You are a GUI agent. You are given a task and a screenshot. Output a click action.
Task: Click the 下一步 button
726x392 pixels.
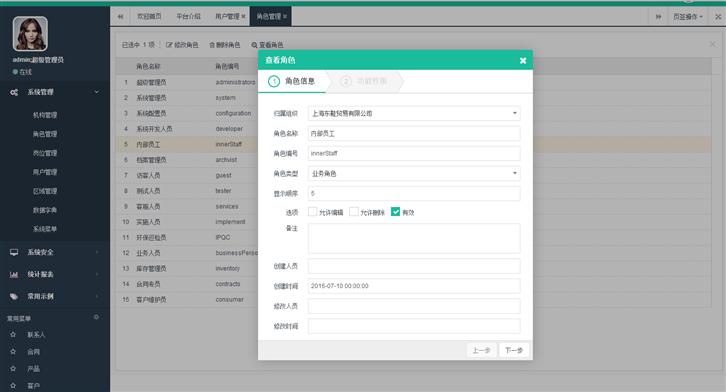pyautogui.click(x=514, y=350)
